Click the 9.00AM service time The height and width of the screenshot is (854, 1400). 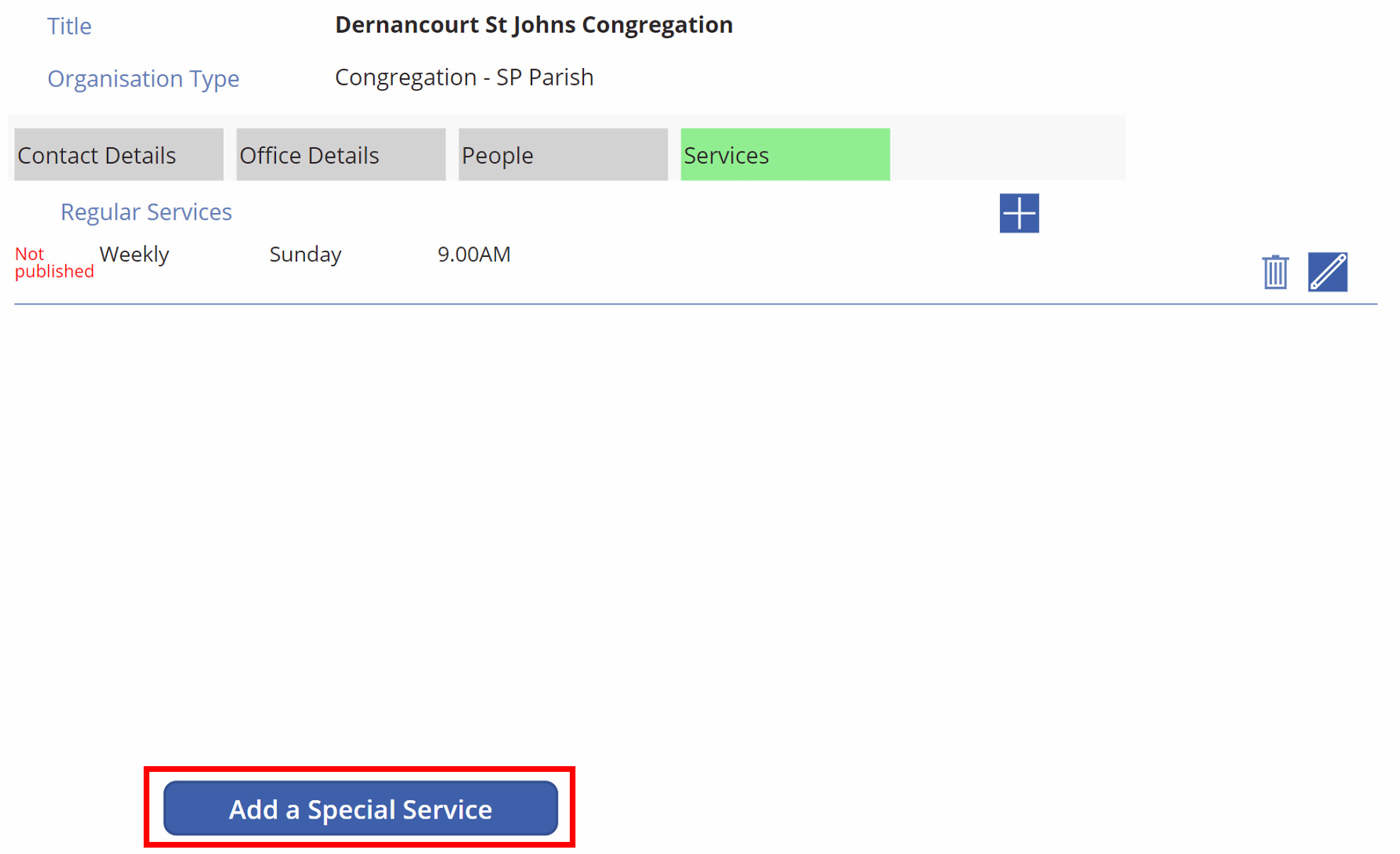[x=474, y=254]
